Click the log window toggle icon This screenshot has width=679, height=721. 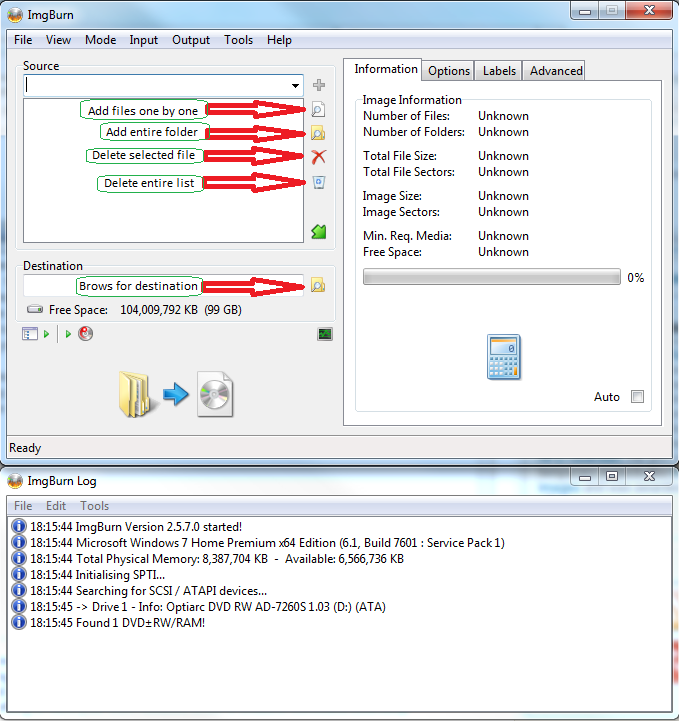tap(29, 334)
